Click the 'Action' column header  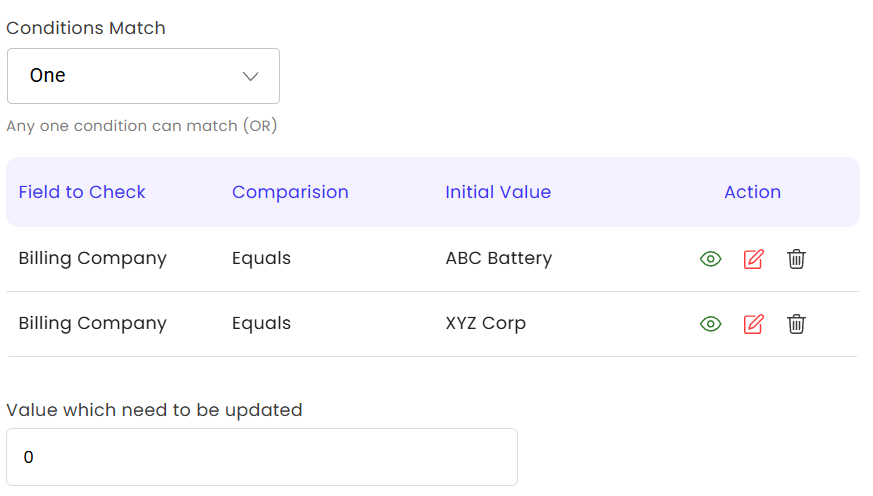pos(752,192)
